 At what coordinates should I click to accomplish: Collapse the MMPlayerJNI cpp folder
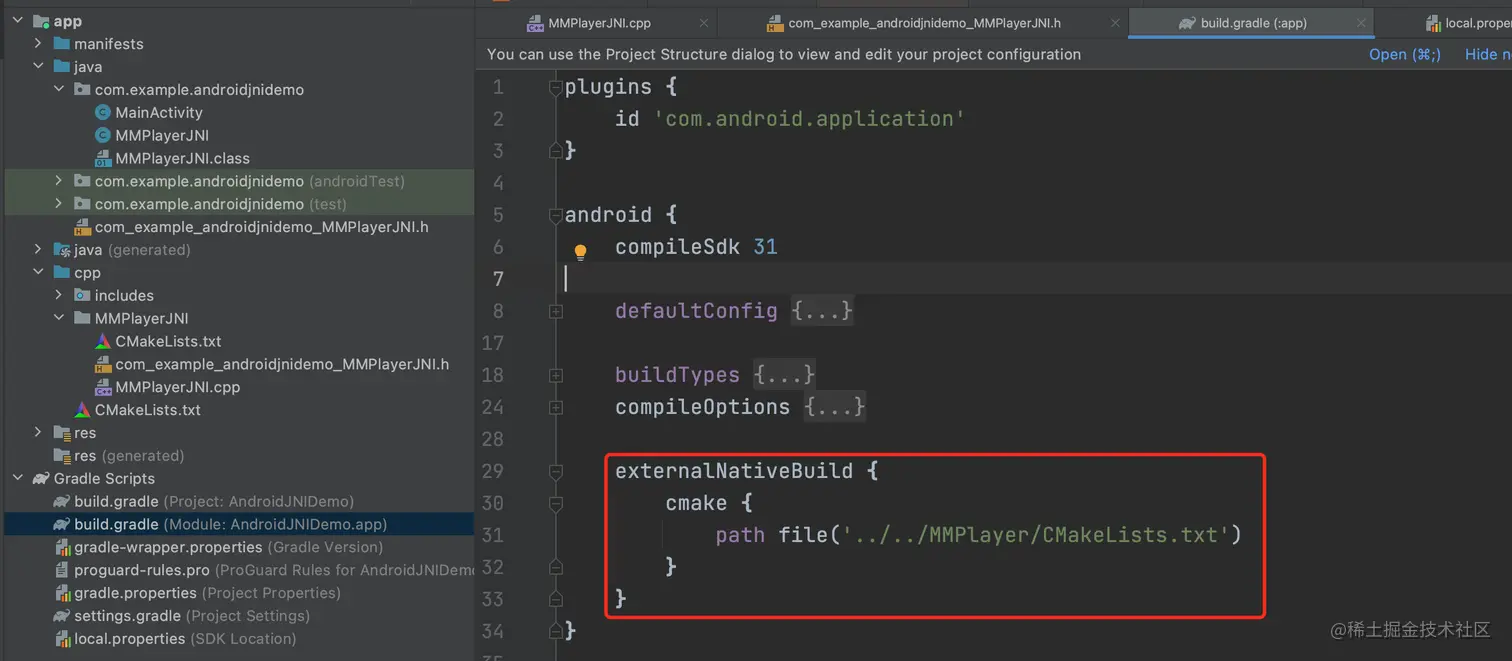point(59,318)
